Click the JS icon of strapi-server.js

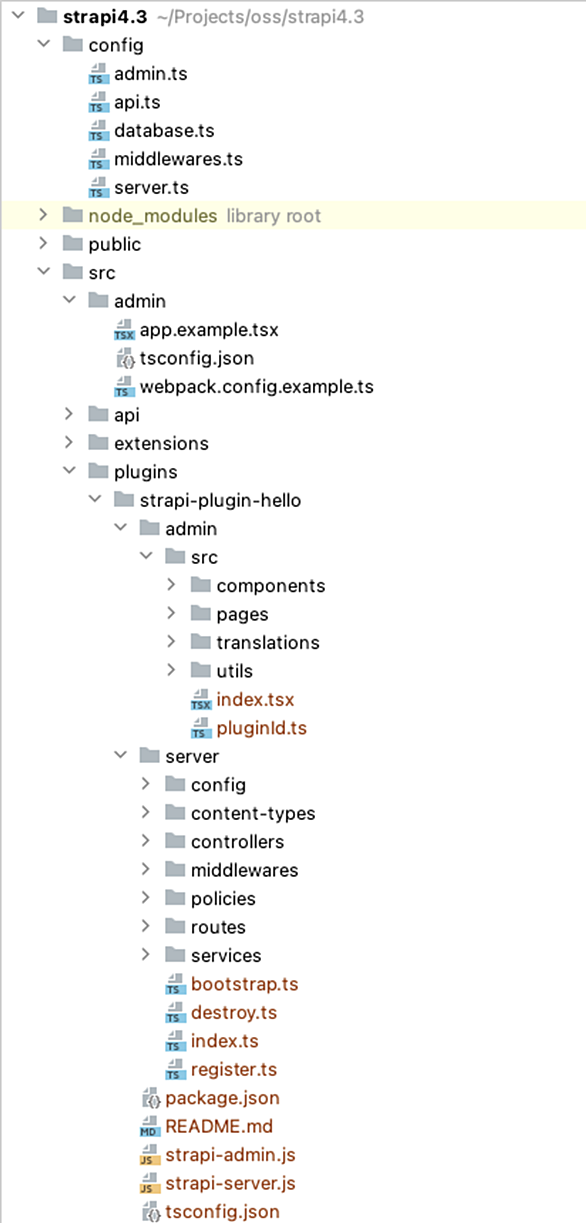coord(149,1184)
